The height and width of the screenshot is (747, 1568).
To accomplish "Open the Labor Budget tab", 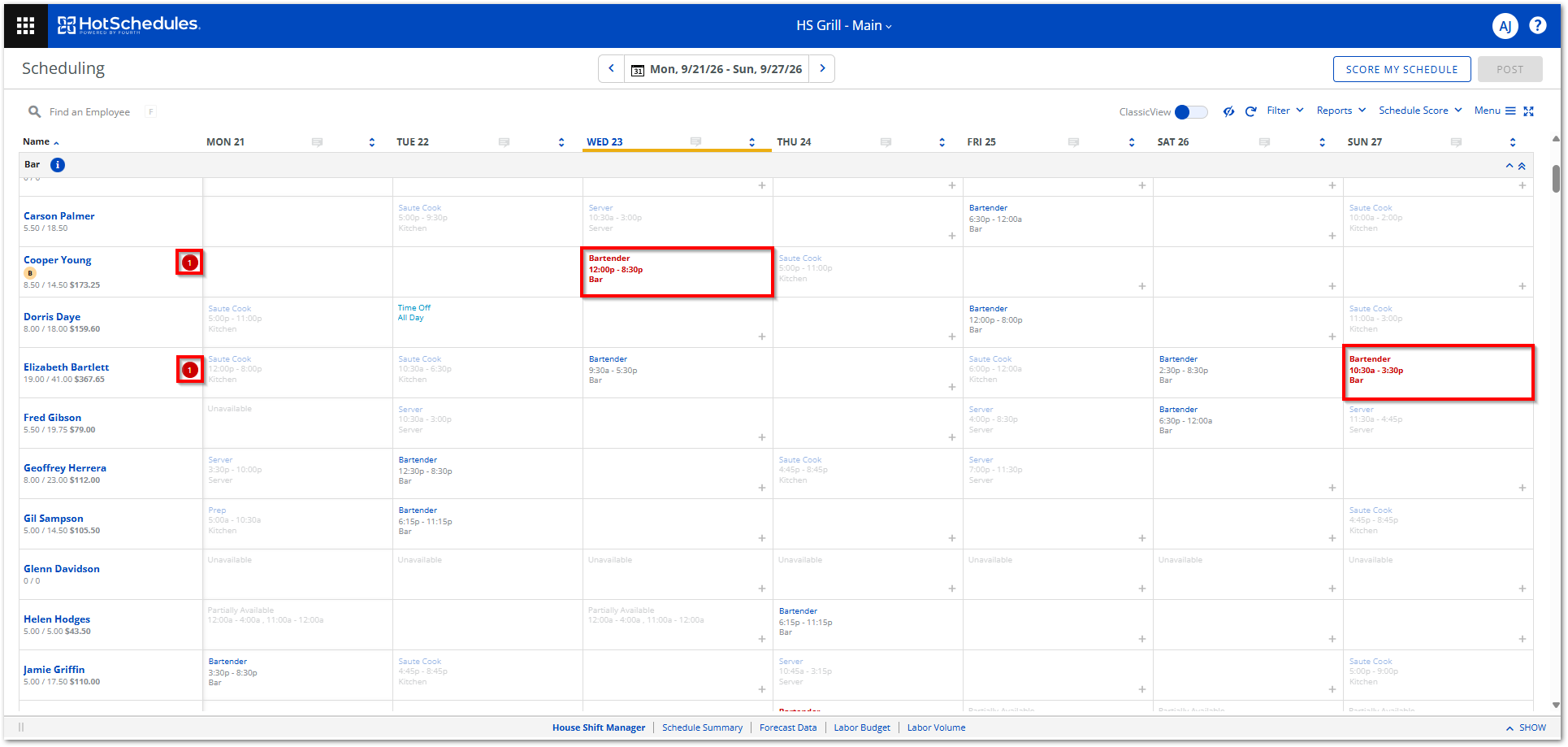I will [861, 727].
